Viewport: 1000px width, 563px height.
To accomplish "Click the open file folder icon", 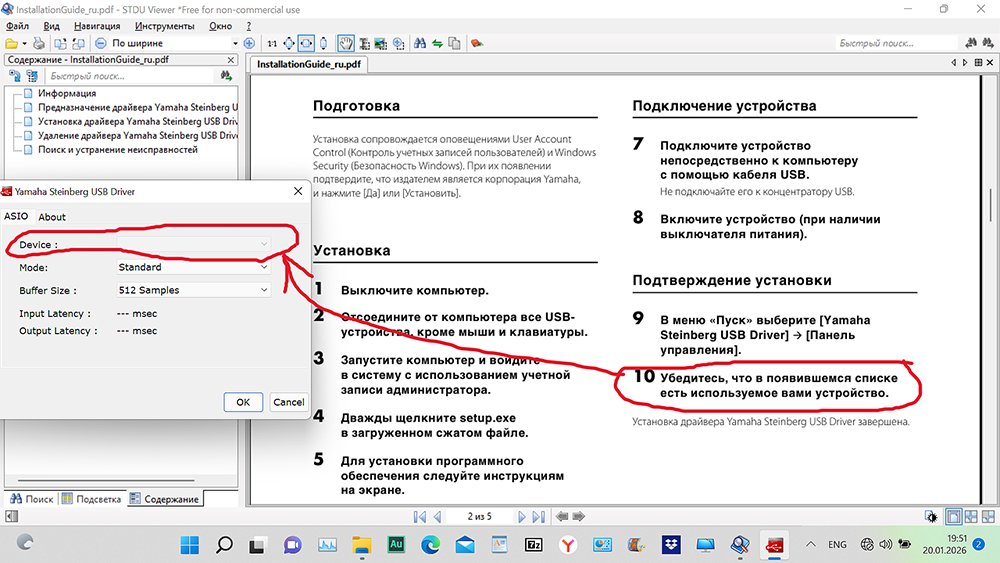I will pyautogui.click(x=11, y=43).
